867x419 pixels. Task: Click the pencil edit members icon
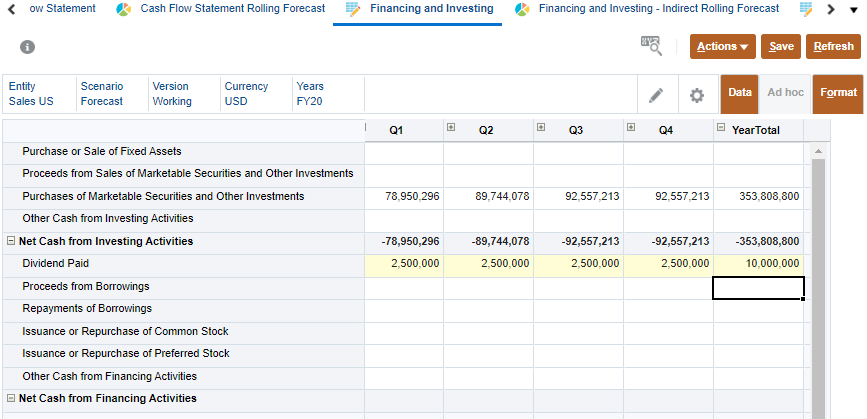click(x=656, y=95)
